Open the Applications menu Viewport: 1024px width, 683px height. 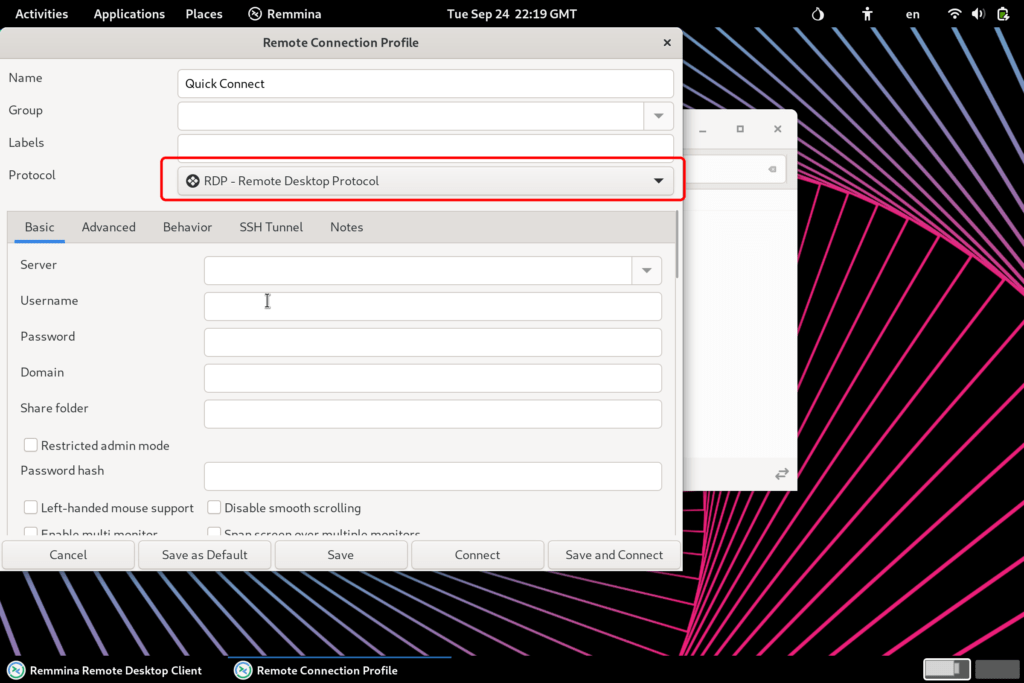129,14
